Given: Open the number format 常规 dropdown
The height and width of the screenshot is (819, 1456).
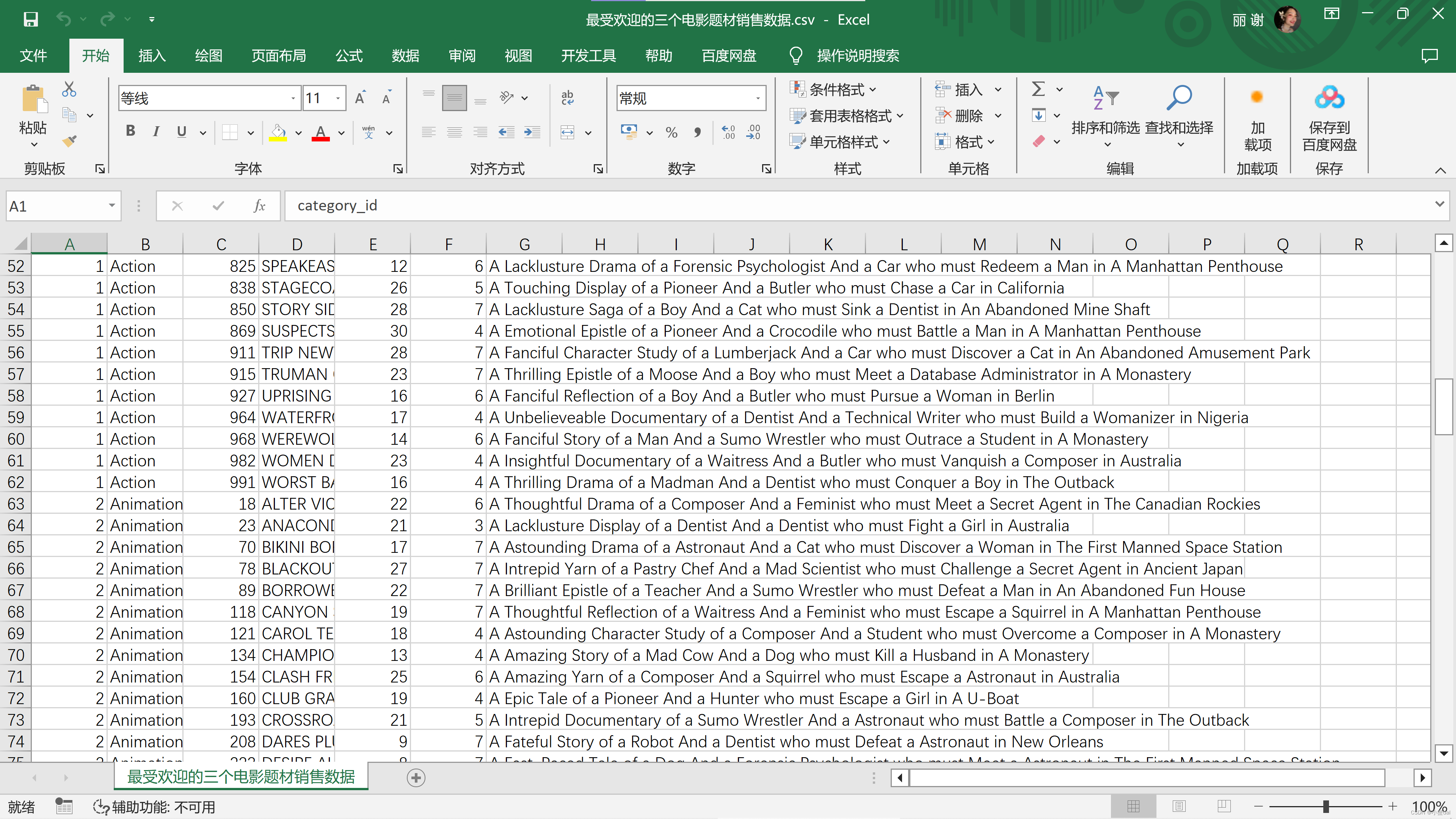Looking at the screenshot, I should pyautogui.click(x=758, y=98).
